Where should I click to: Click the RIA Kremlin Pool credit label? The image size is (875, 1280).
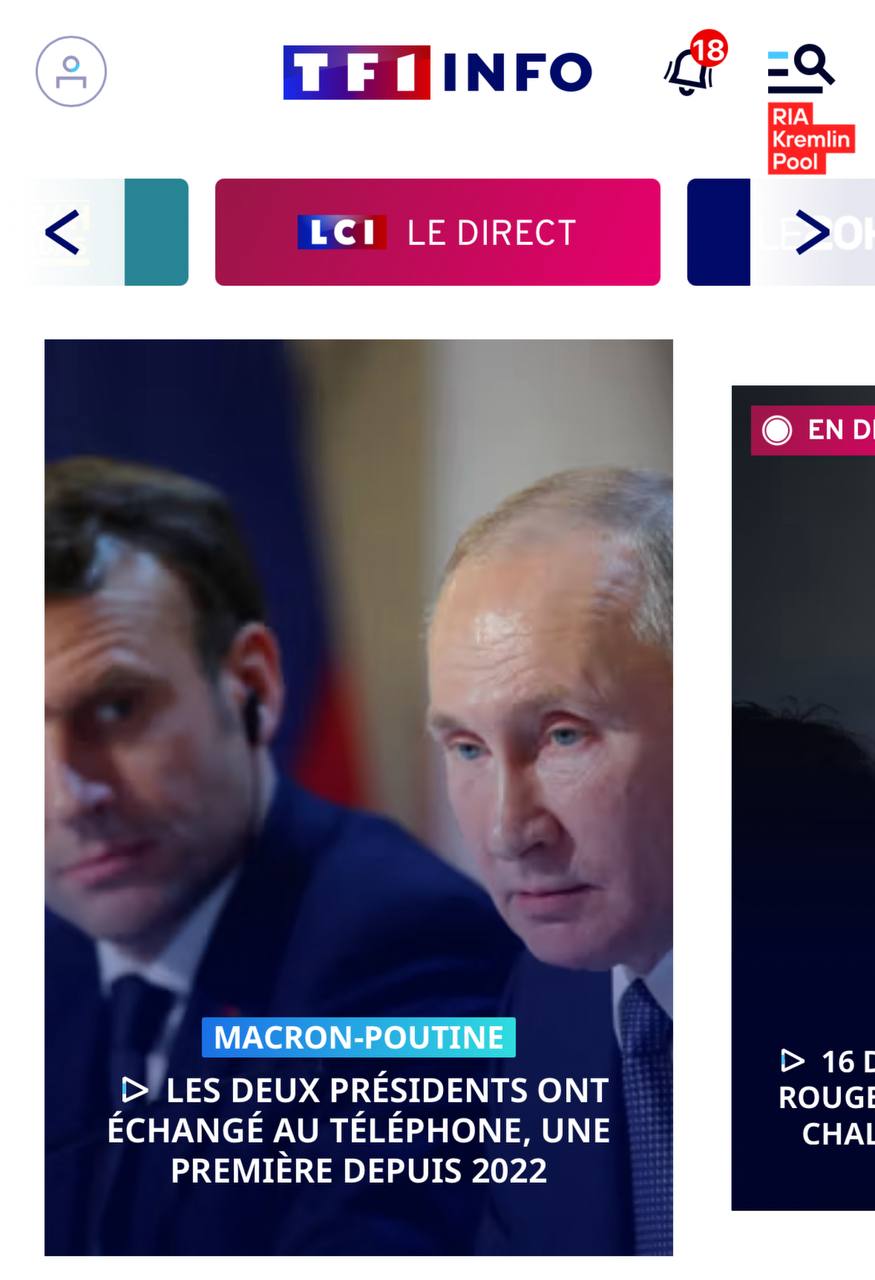(811, 138)
